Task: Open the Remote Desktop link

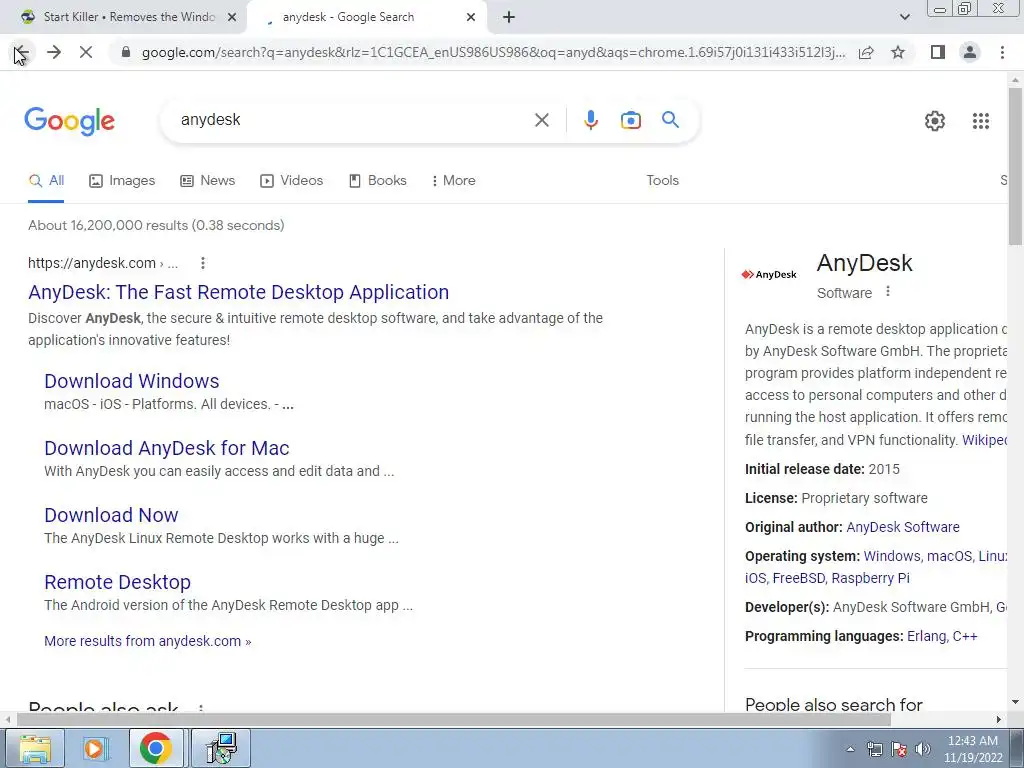Action: pos(118,582)
